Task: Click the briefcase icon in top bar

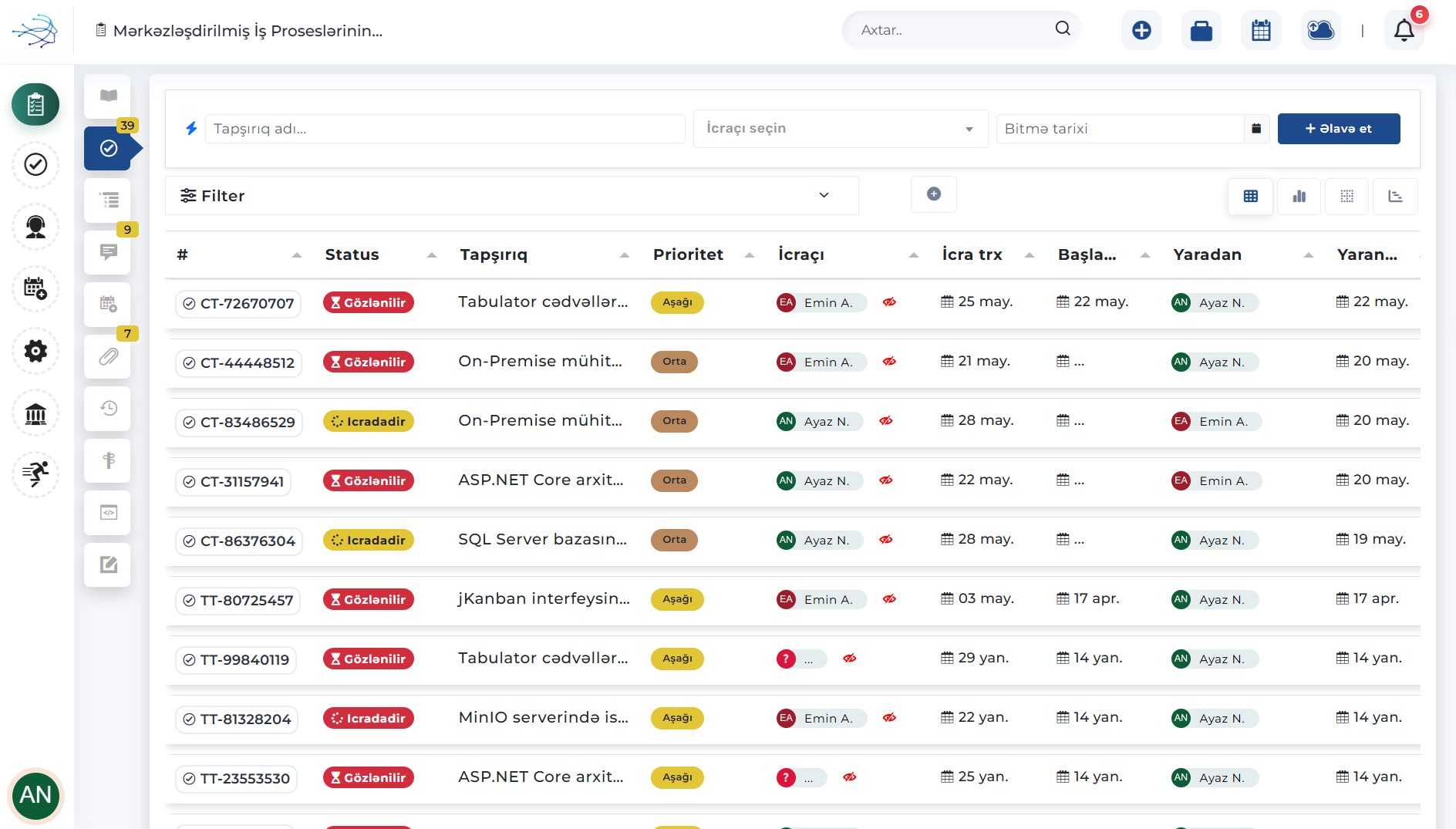Action: (x=1202, y=31)
